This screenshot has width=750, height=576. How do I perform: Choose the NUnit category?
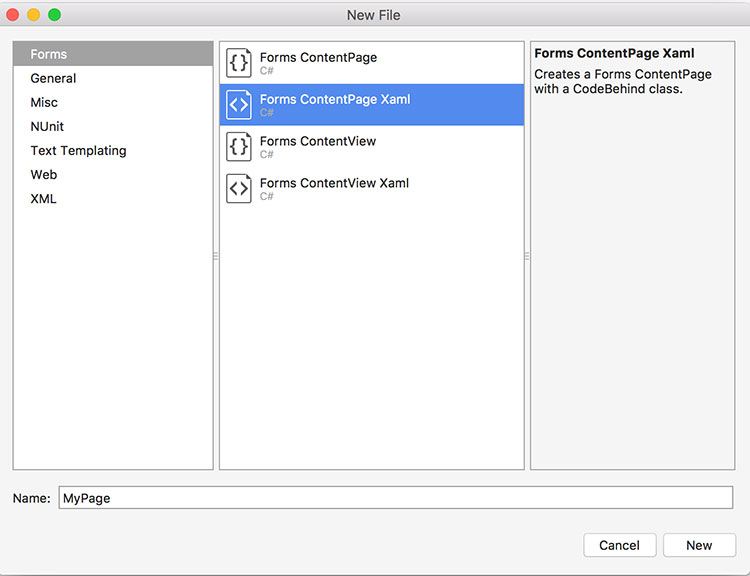point(113,126)
